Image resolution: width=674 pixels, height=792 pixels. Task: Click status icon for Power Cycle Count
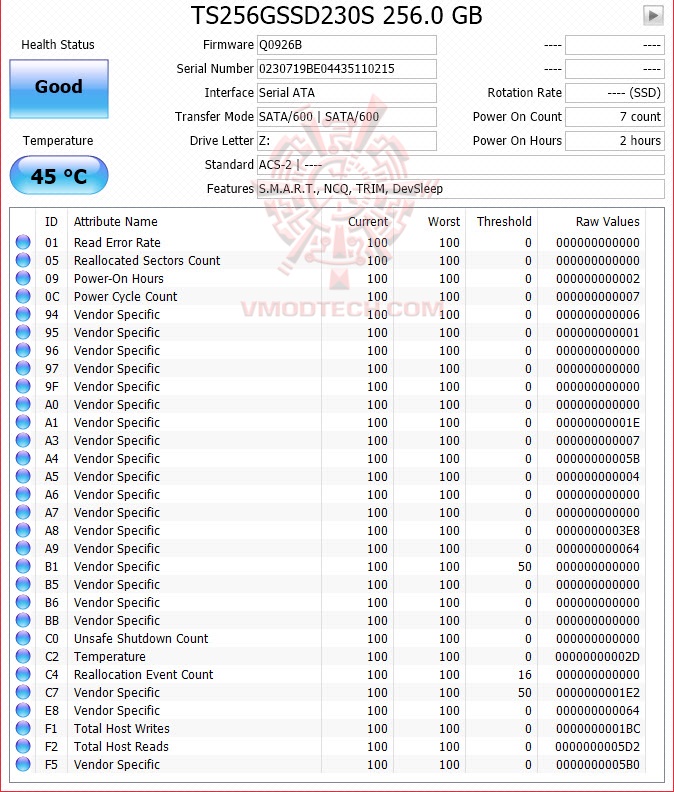click(x=23, y=296)
